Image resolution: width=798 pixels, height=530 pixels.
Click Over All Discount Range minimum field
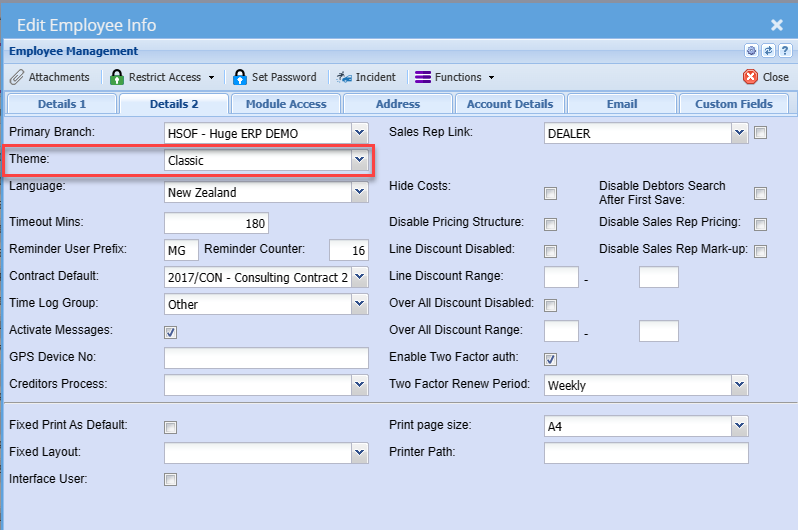click(x=561, y=331)
